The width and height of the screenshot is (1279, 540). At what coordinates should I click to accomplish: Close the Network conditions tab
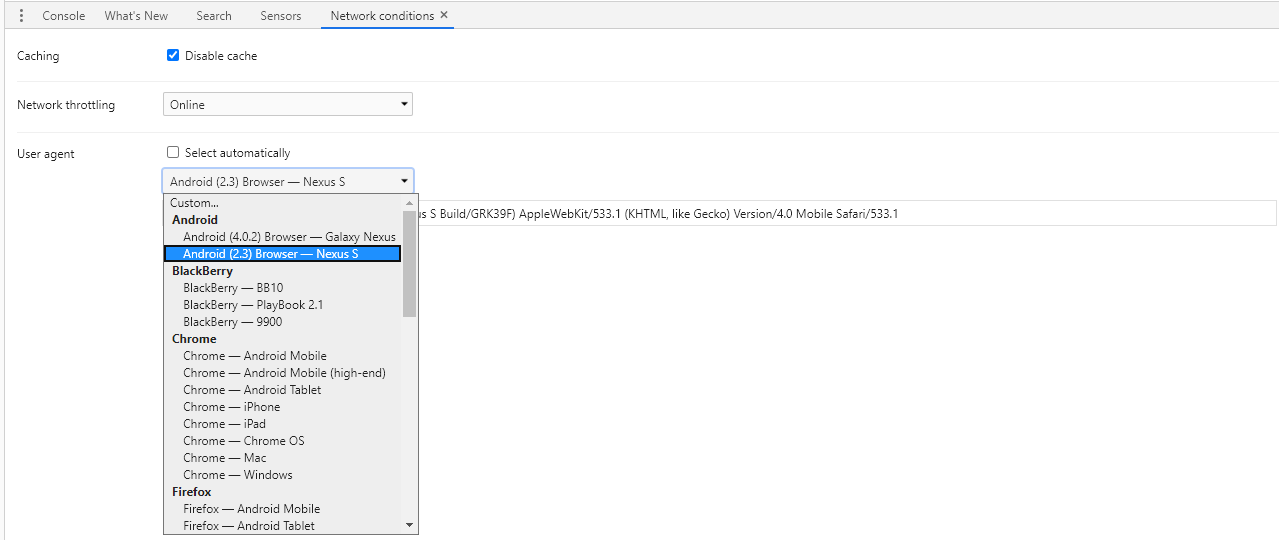pos(444,15)
